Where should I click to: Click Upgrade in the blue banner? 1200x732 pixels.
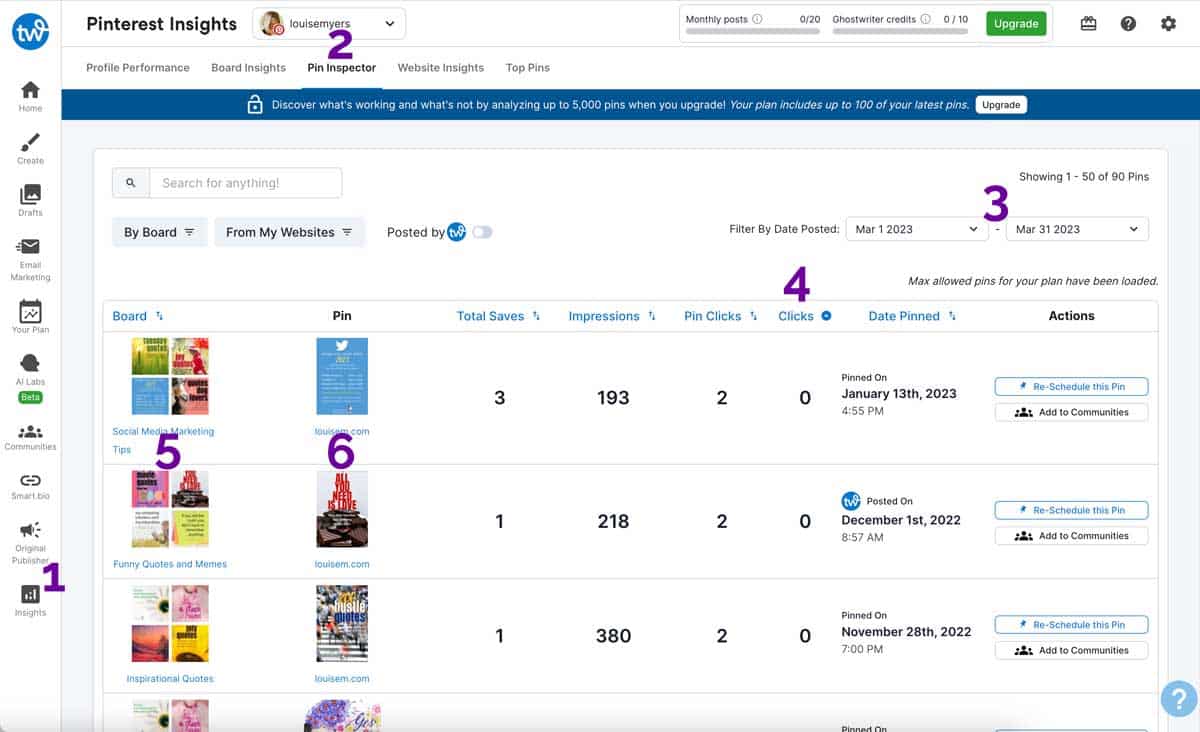pyautogui.click(x=1001, y=105)
